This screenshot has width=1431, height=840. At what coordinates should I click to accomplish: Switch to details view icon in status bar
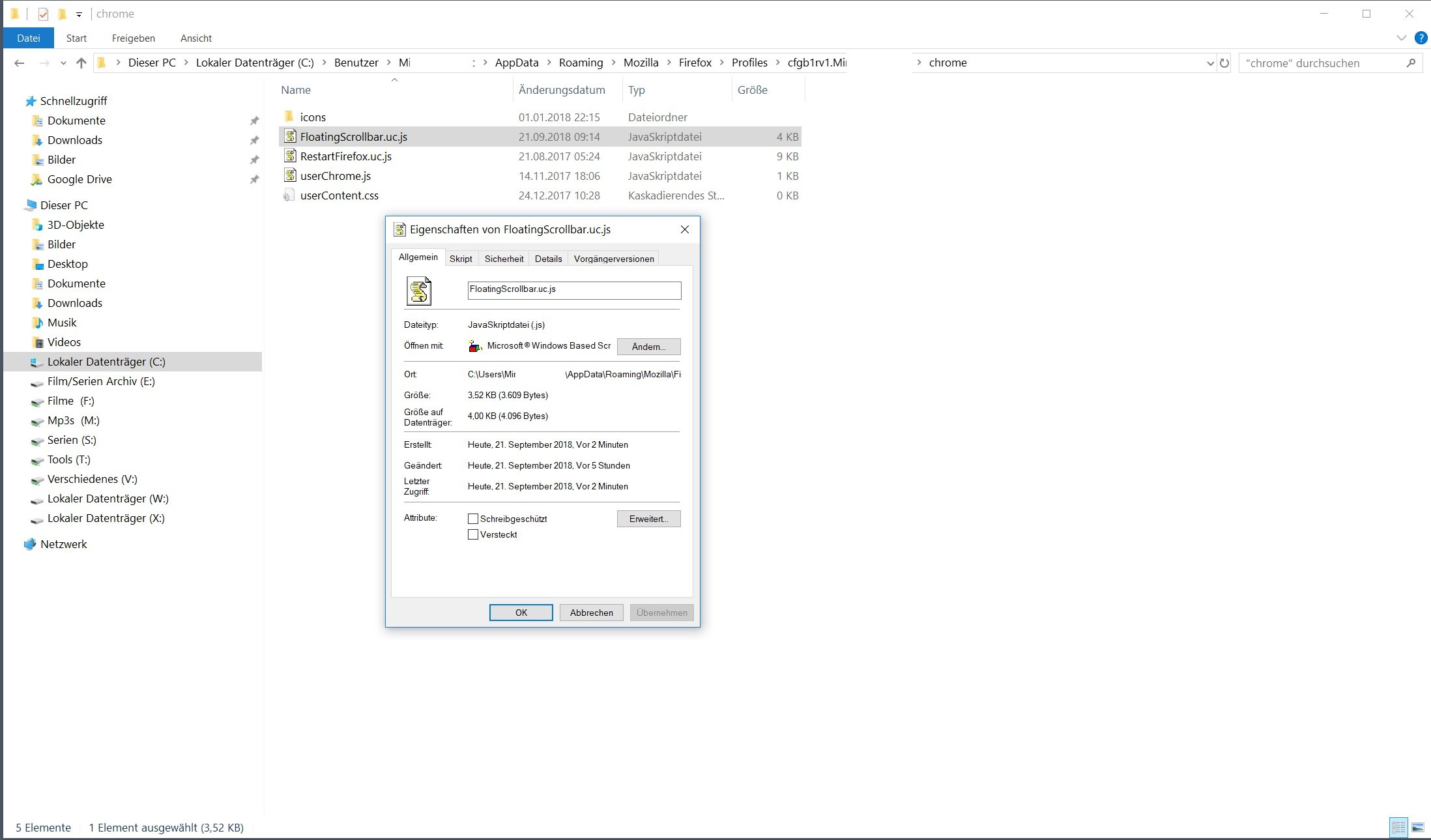(1398, 828)
